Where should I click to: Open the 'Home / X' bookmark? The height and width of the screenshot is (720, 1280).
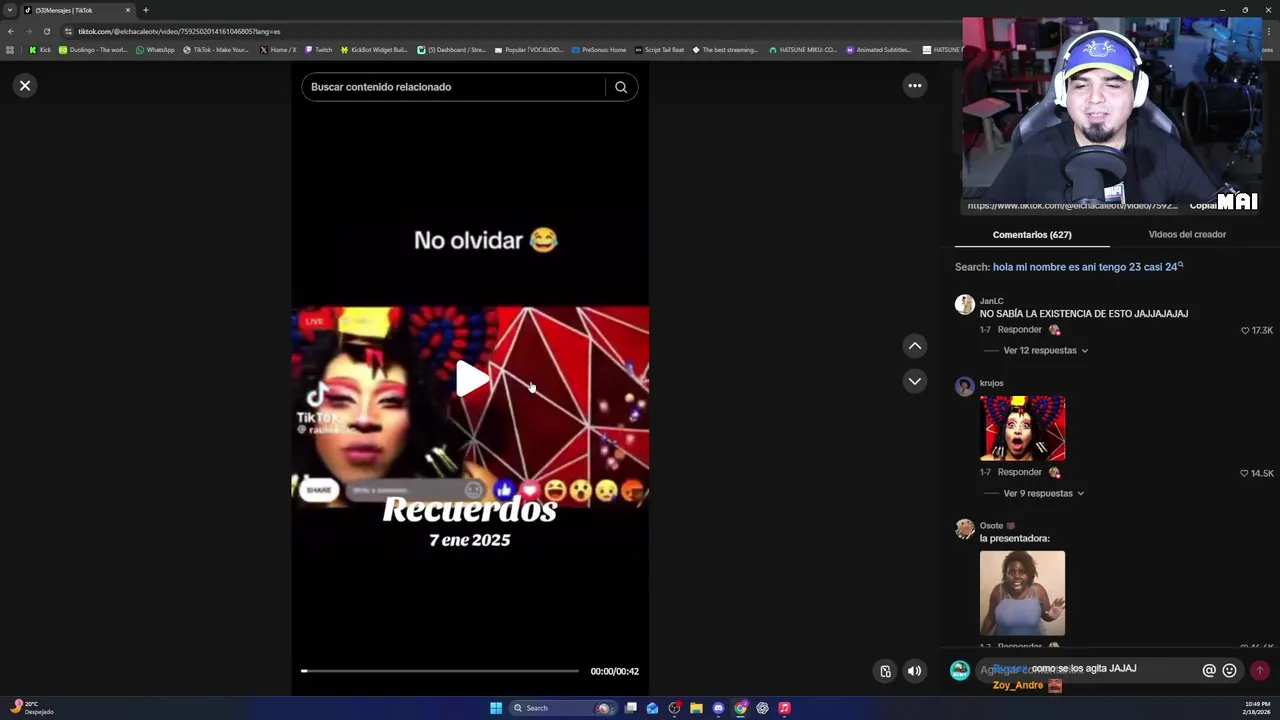point(278,49)
